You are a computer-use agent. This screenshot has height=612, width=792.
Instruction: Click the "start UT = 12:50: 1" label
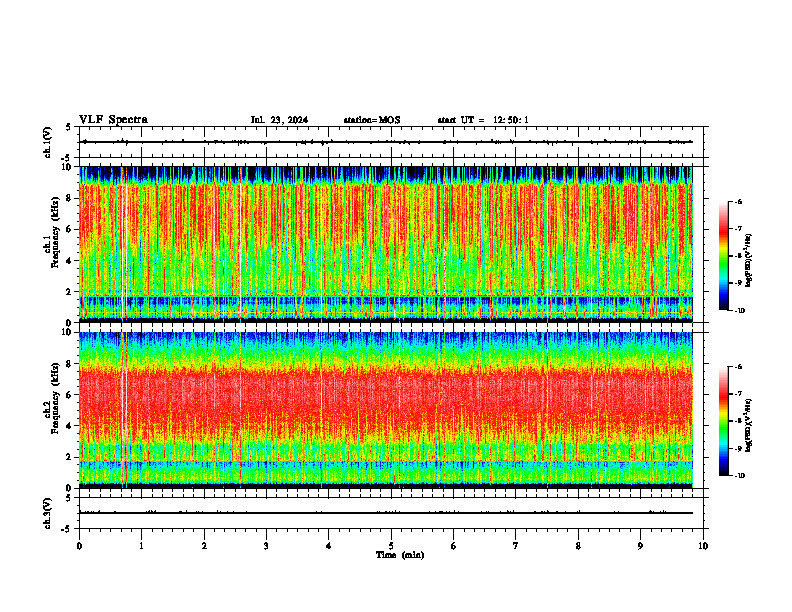tap(483, 120)
